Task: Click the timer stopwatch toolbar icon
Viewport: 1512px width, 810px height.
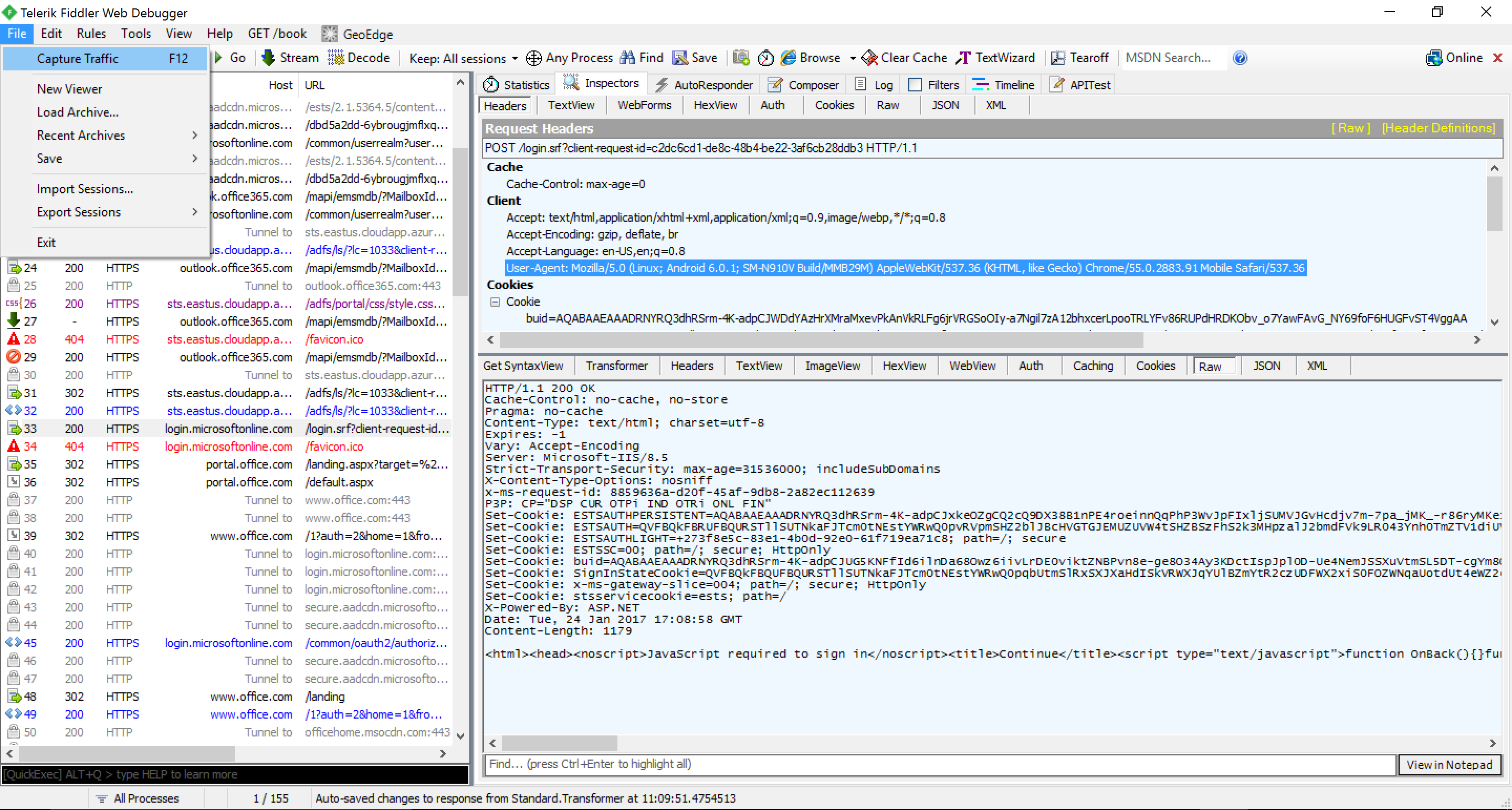Action: click(765, 58)
